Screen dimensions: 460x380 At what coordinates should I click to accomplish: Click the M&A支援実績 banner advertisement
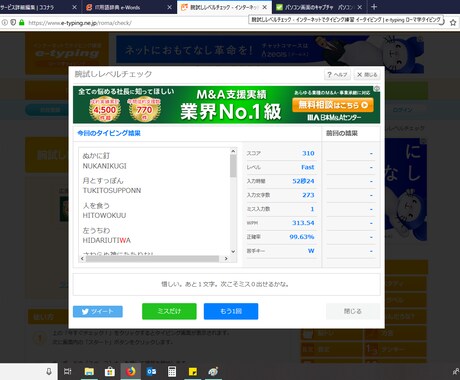[226, 105]
